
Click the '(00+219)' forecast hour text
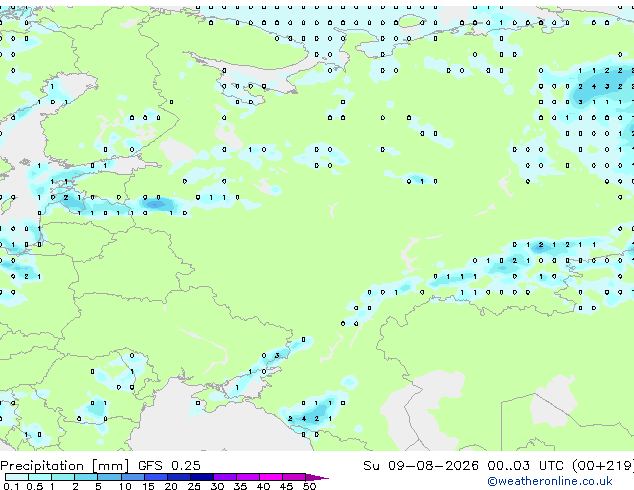tap(602, 466)
